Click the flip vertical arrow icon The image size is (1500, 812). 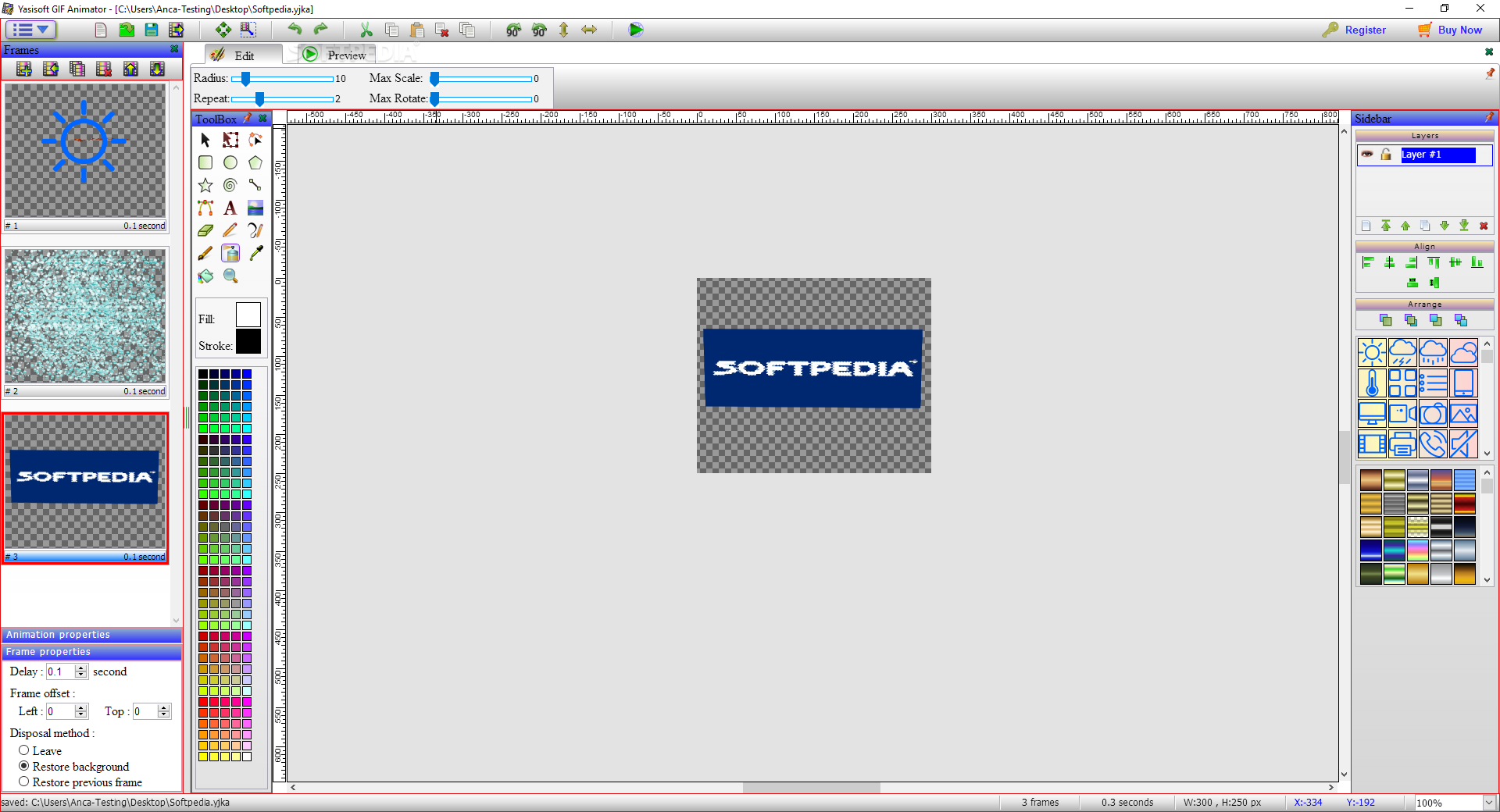click(x=563, y=30)
